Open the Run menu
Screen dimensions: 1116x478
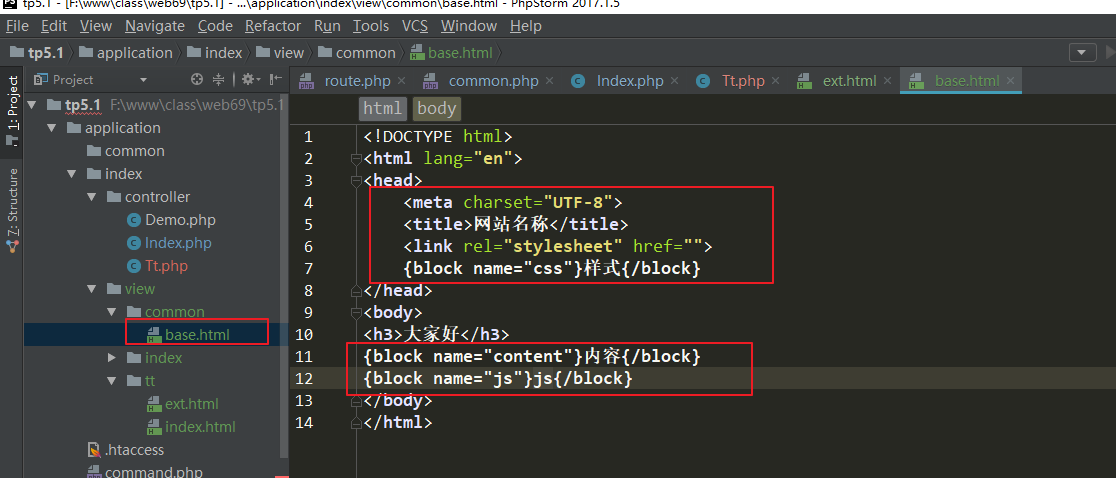tap(327, 26)
